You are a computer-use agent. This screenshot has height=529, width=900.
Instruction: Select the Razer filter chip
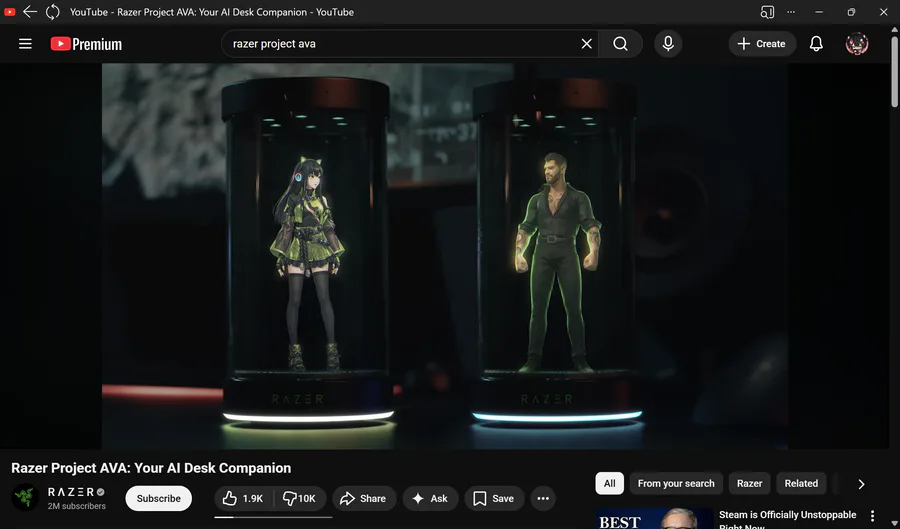pos(749,484)
